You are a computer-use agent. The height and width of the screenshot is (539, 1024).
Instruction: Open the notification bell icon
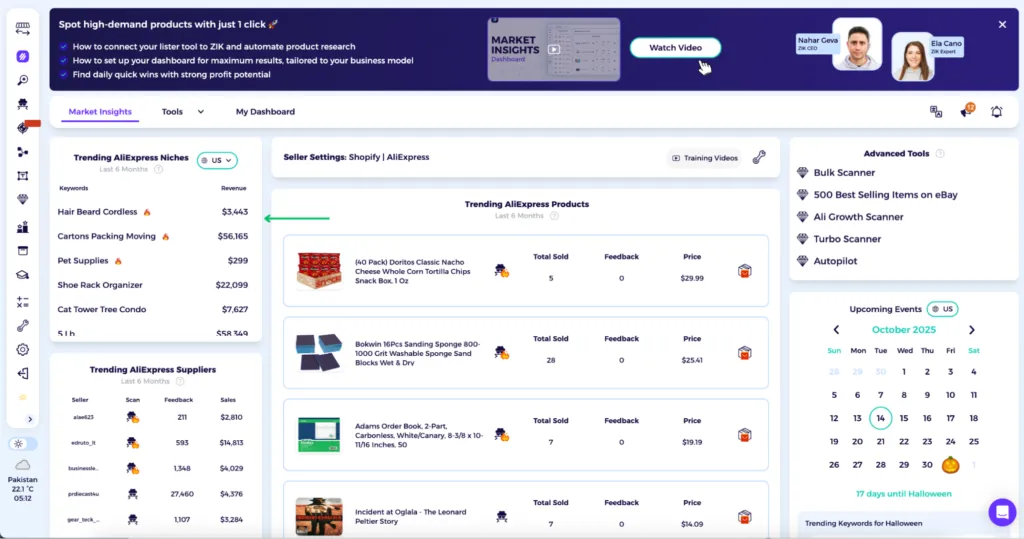(997, 112)
